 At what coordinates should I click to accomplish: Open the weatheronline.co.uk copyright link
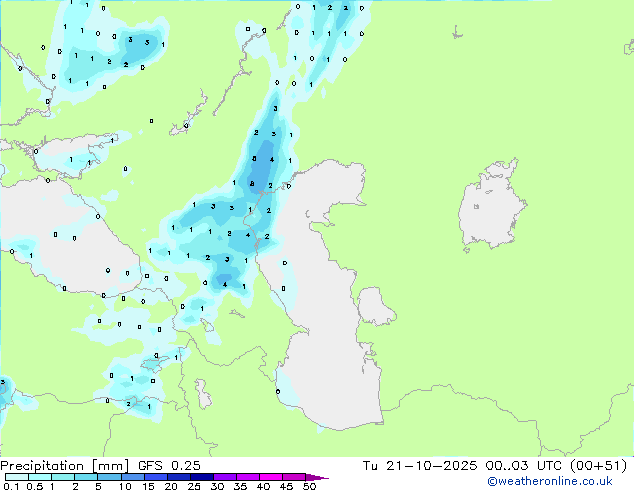pyautogui.click(x=549, y=481)
